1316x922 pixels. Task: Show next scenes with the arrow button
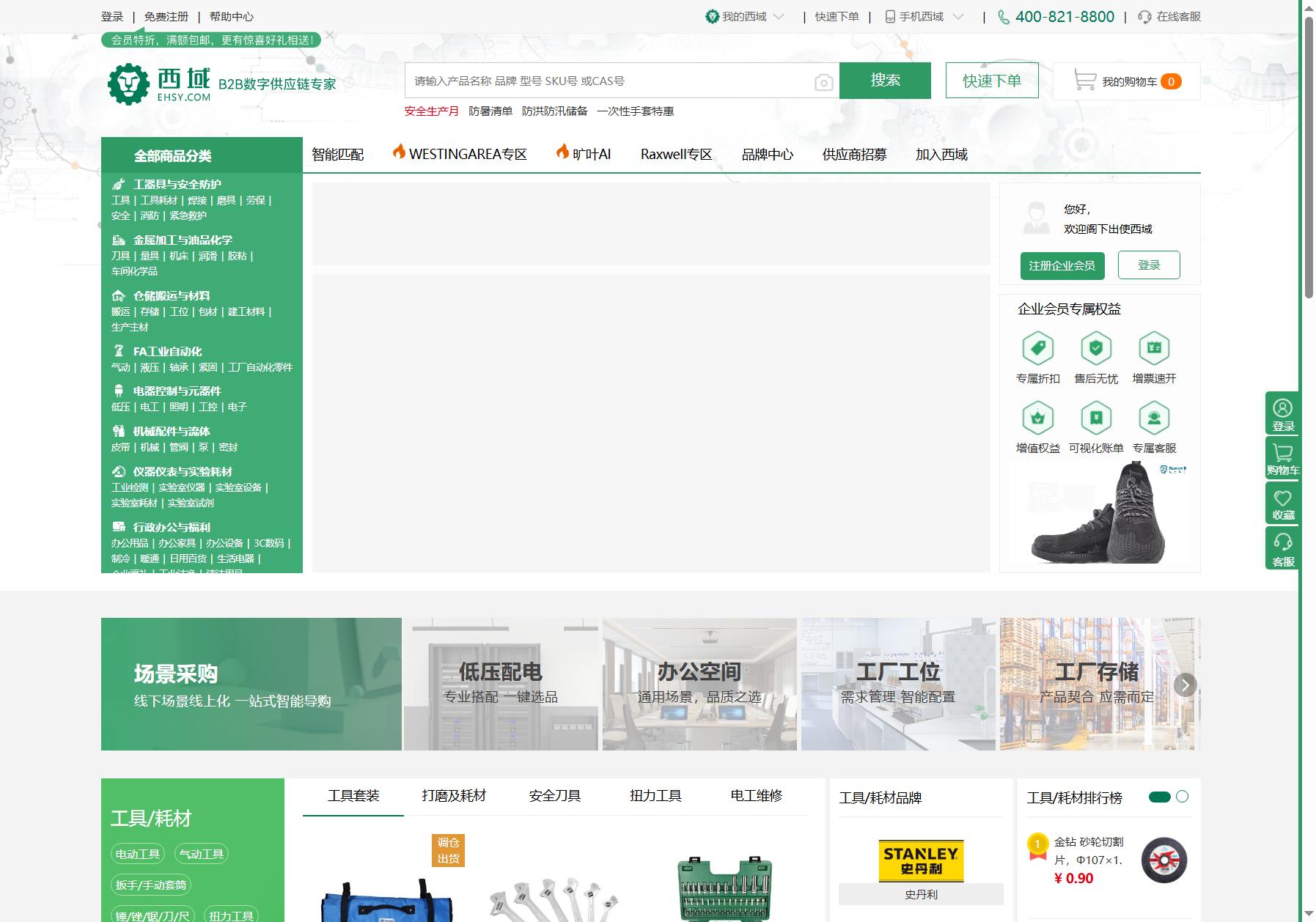coord(1185,685)
